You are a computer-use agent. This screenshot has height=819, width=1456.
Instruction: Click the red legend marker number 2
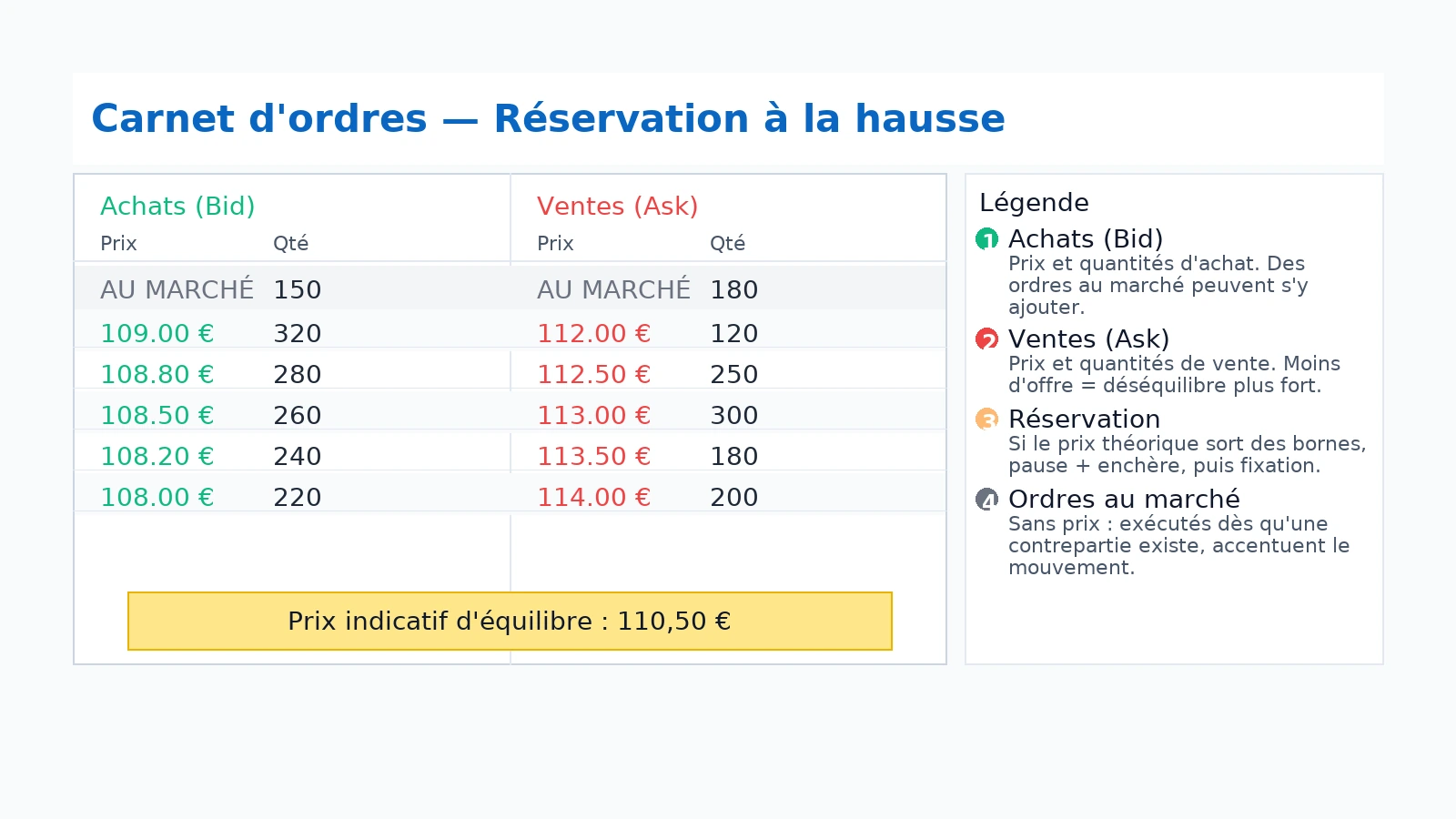point(986,339)
